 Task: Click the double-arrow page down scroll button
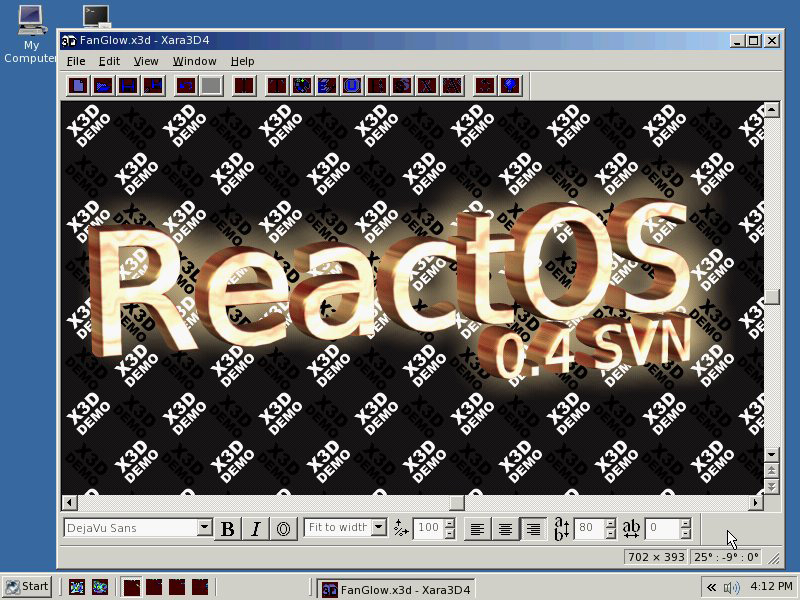771,487
